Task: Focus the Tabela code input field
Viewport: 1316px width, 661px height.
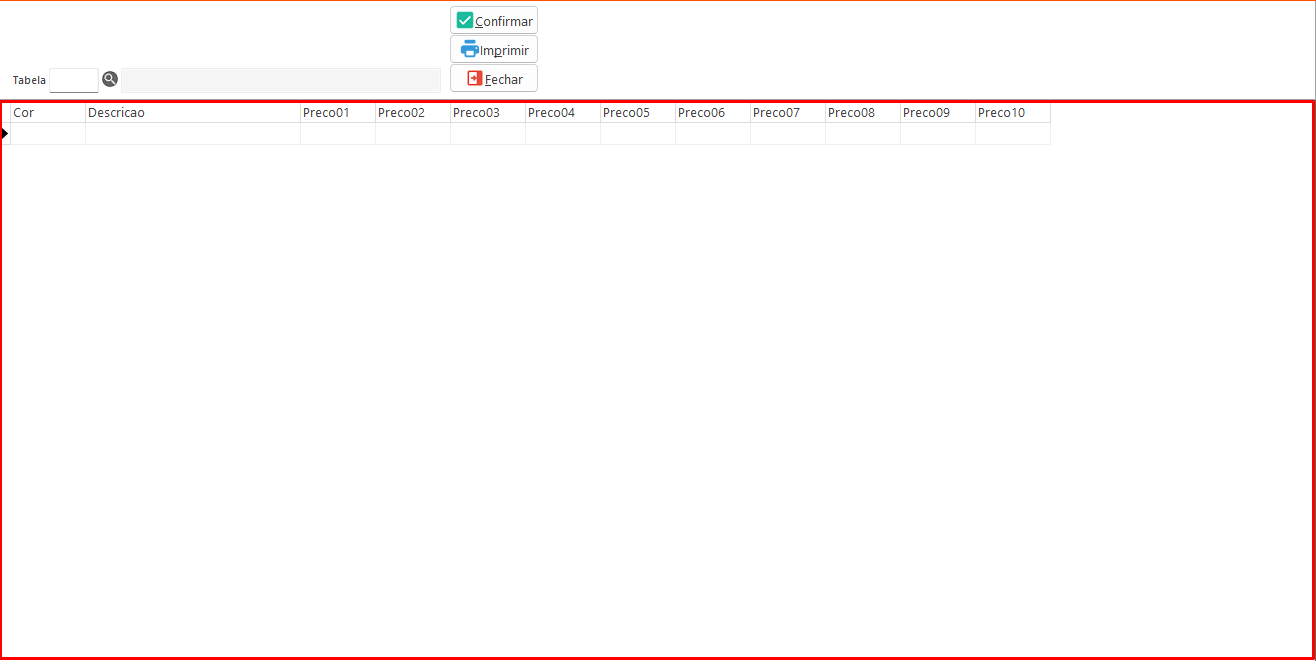Action: (74, 80)
